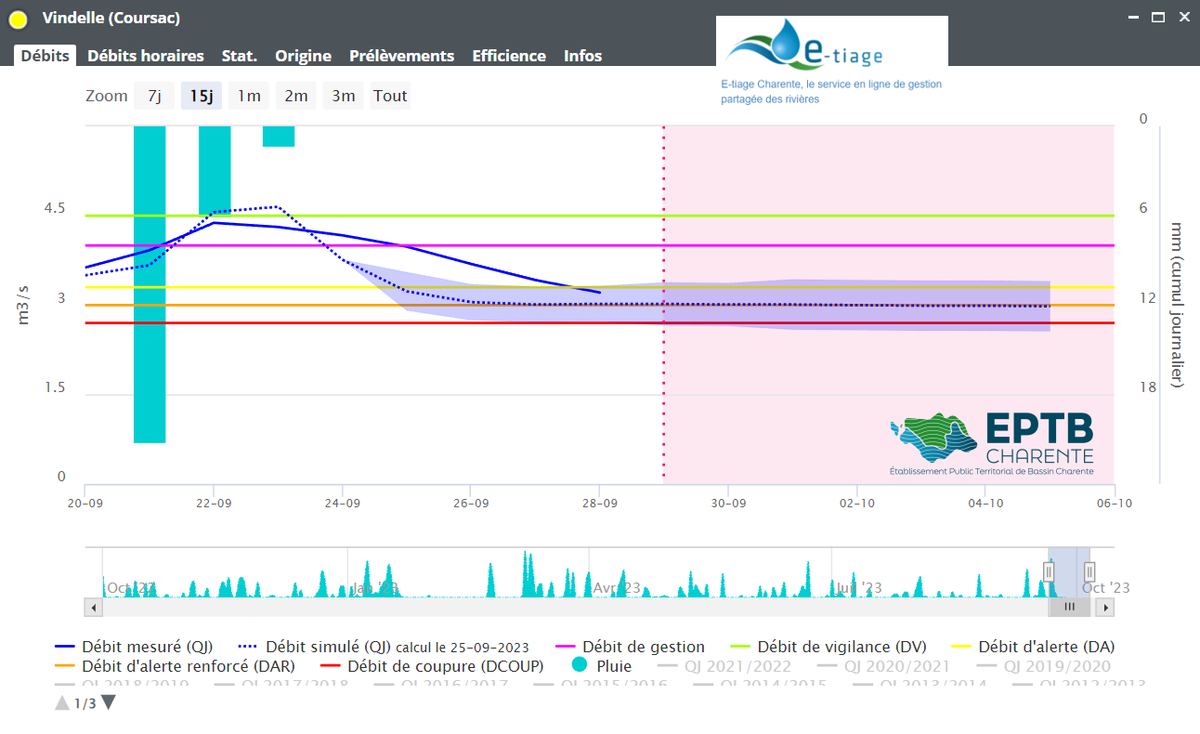Screen dimensions: 1200x734
Task: Set zoom range to 7j
Action: pyautogui.click(x=154, y=96)
